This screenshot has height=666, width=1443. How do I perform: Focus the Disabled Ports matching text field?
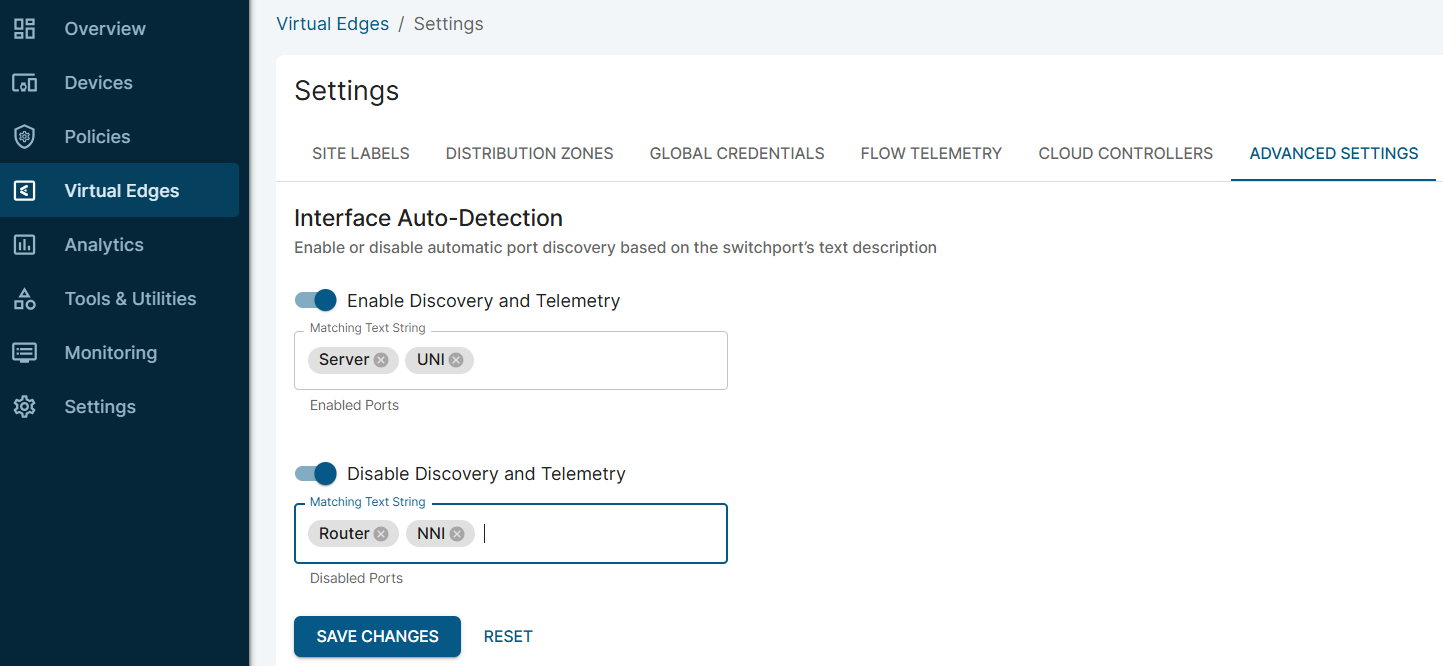tap(511, 534)
